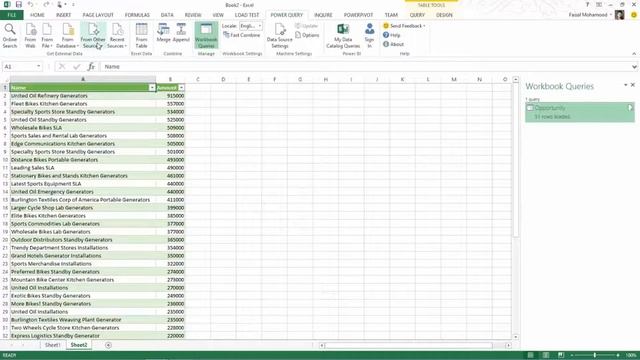This screenshot has height=360, width=640.
Task: Switch to the DESIGN table tools tab
Action: click(444, 15)
